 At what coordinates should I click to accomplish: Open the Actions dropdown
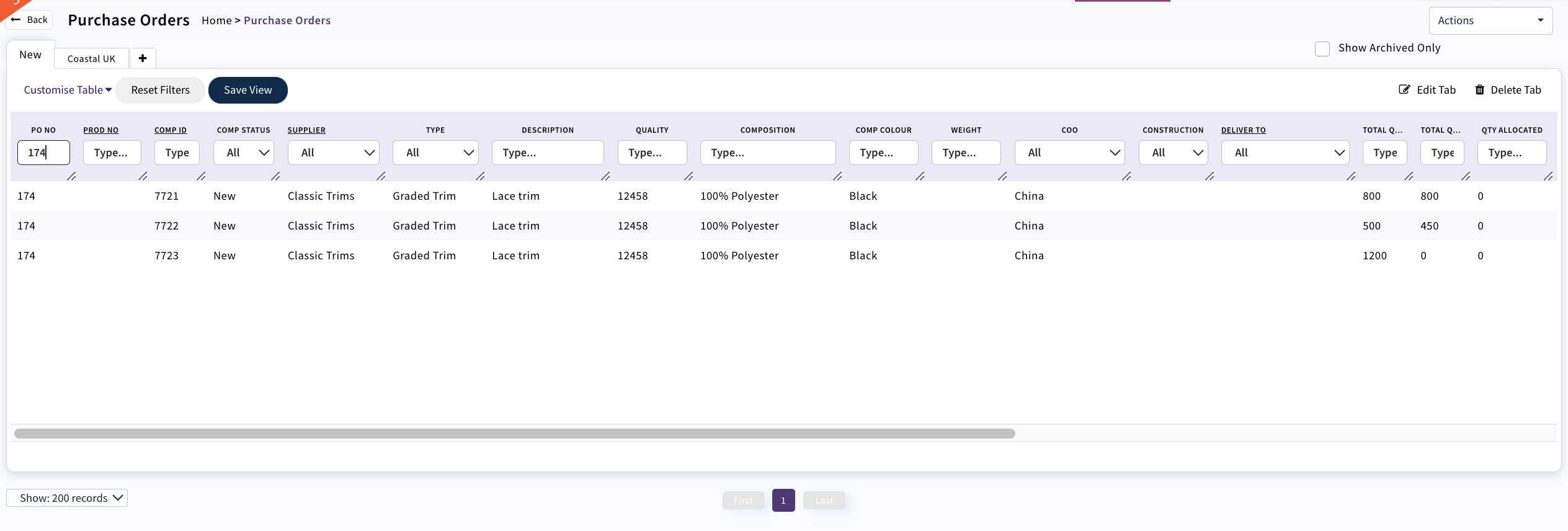1490,20
